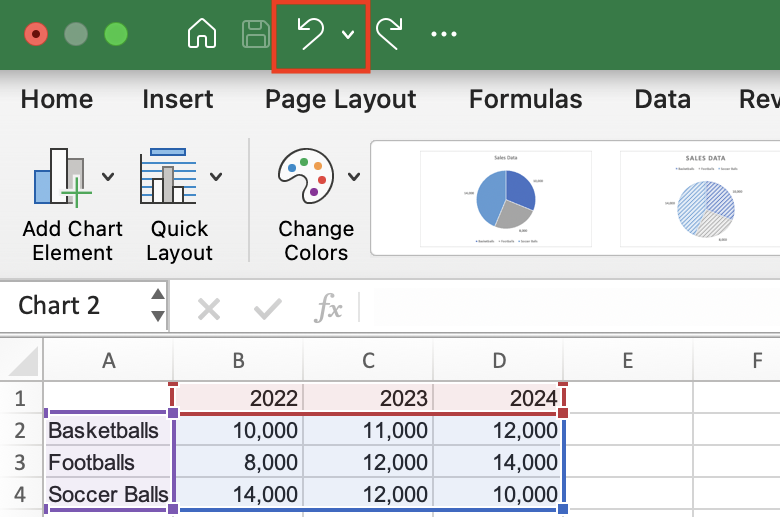Click the fx insert function icon
Screen dimensions: 780x517
tap(328, 309)
